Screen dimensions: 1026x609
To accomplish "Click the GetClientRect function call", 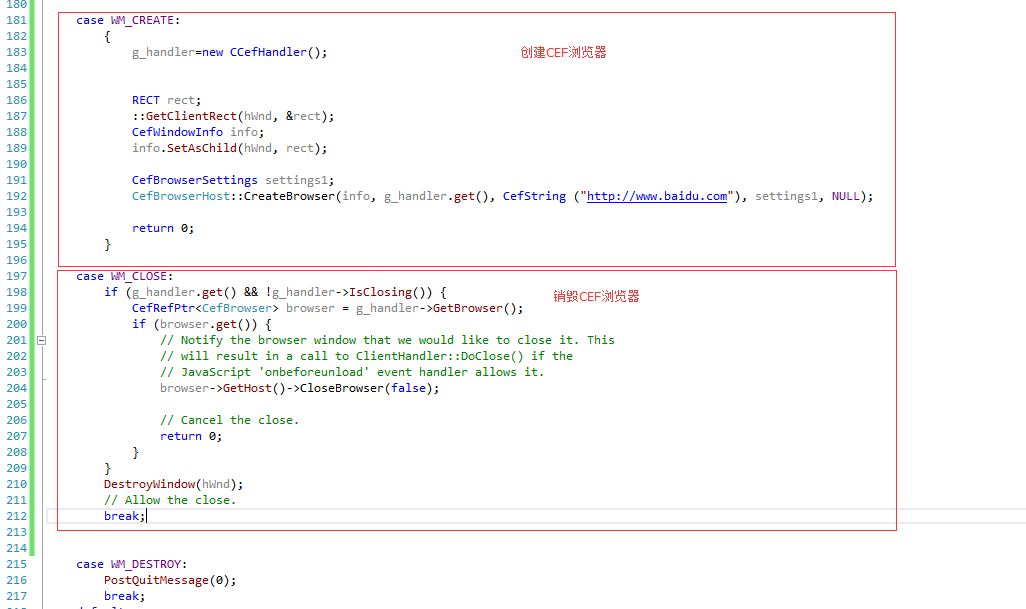I will (191, 116).
